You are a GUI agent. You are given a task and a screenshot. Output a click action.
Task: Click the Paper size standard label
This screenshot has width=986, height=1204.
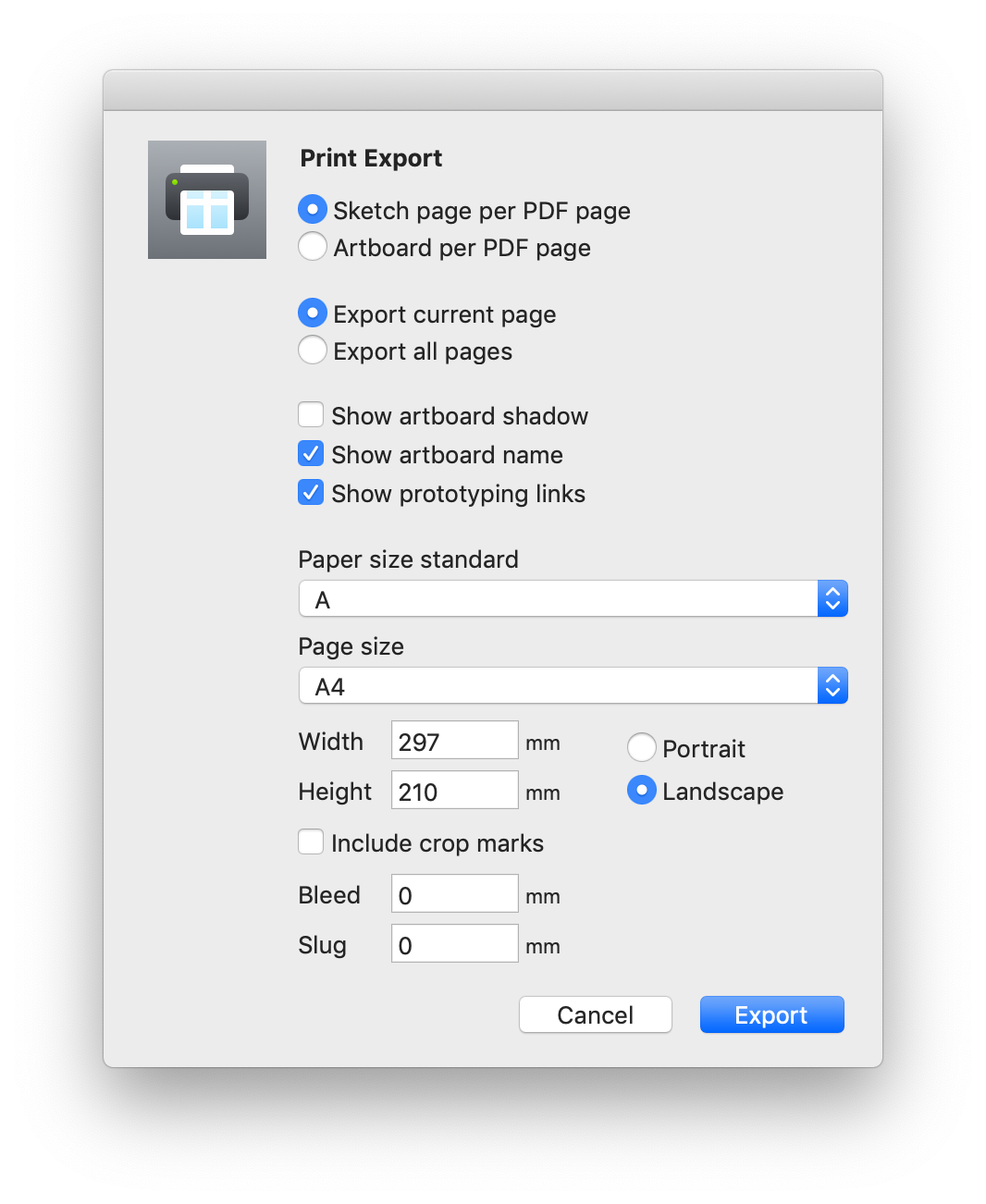pyautogui.click(x=408, y=559)
